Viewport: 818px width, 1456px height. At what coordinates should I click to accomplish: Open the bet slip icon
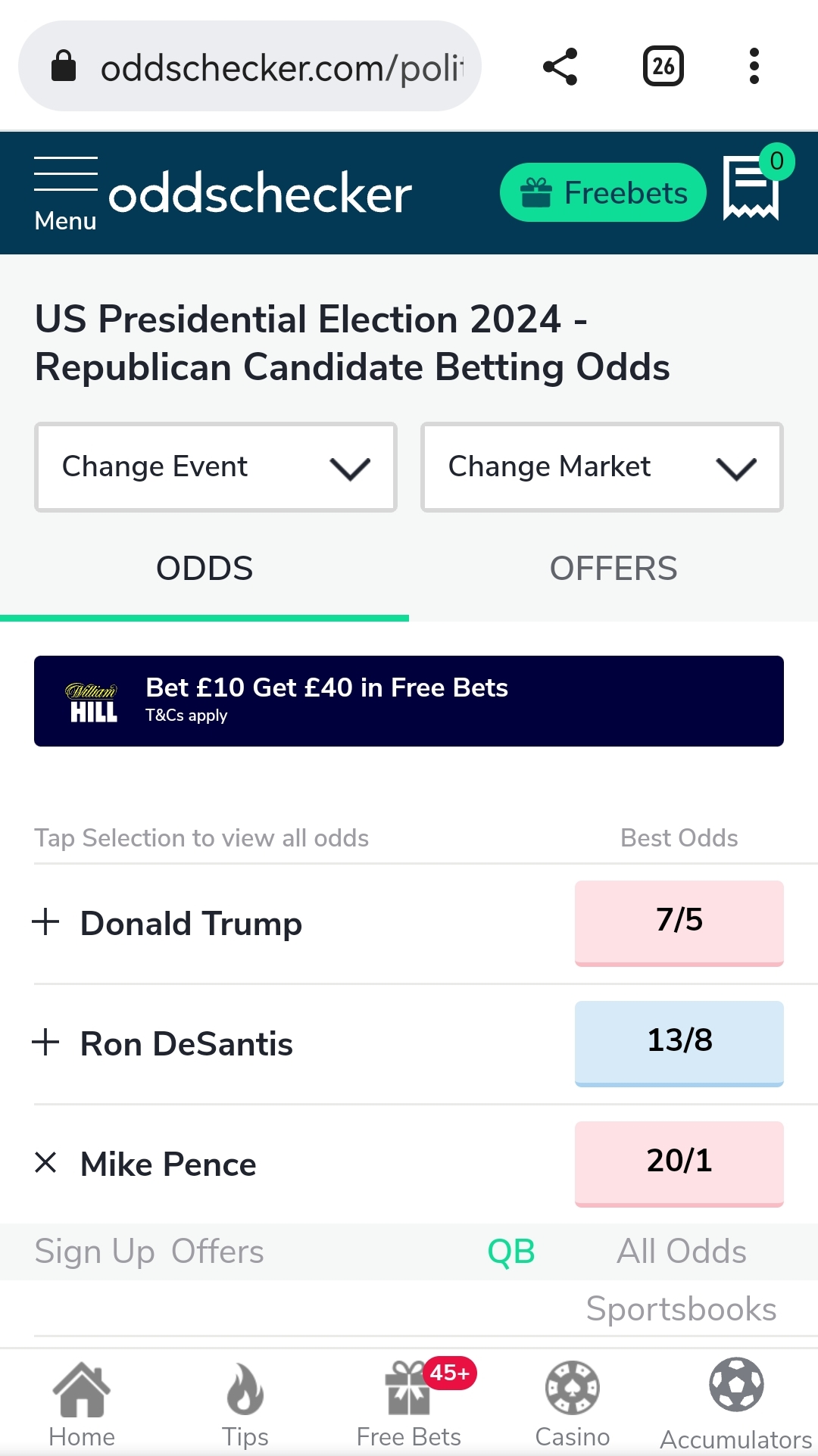tap(751, 188)
